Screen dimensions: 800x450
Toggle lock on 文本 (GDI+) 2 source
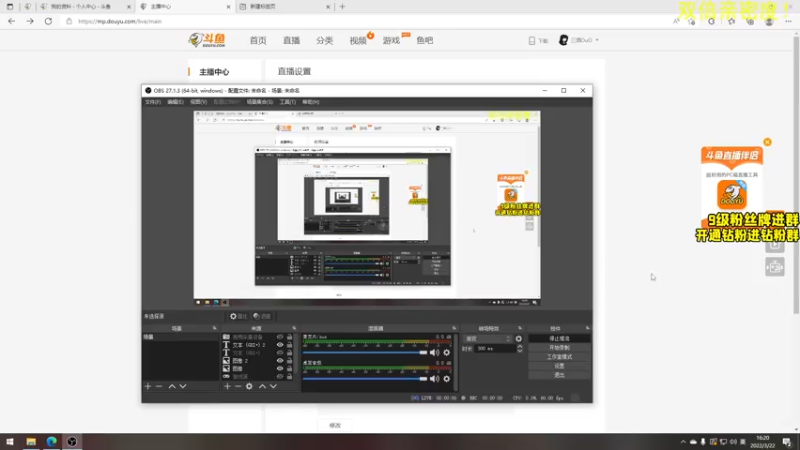click(x=289, y=345)
